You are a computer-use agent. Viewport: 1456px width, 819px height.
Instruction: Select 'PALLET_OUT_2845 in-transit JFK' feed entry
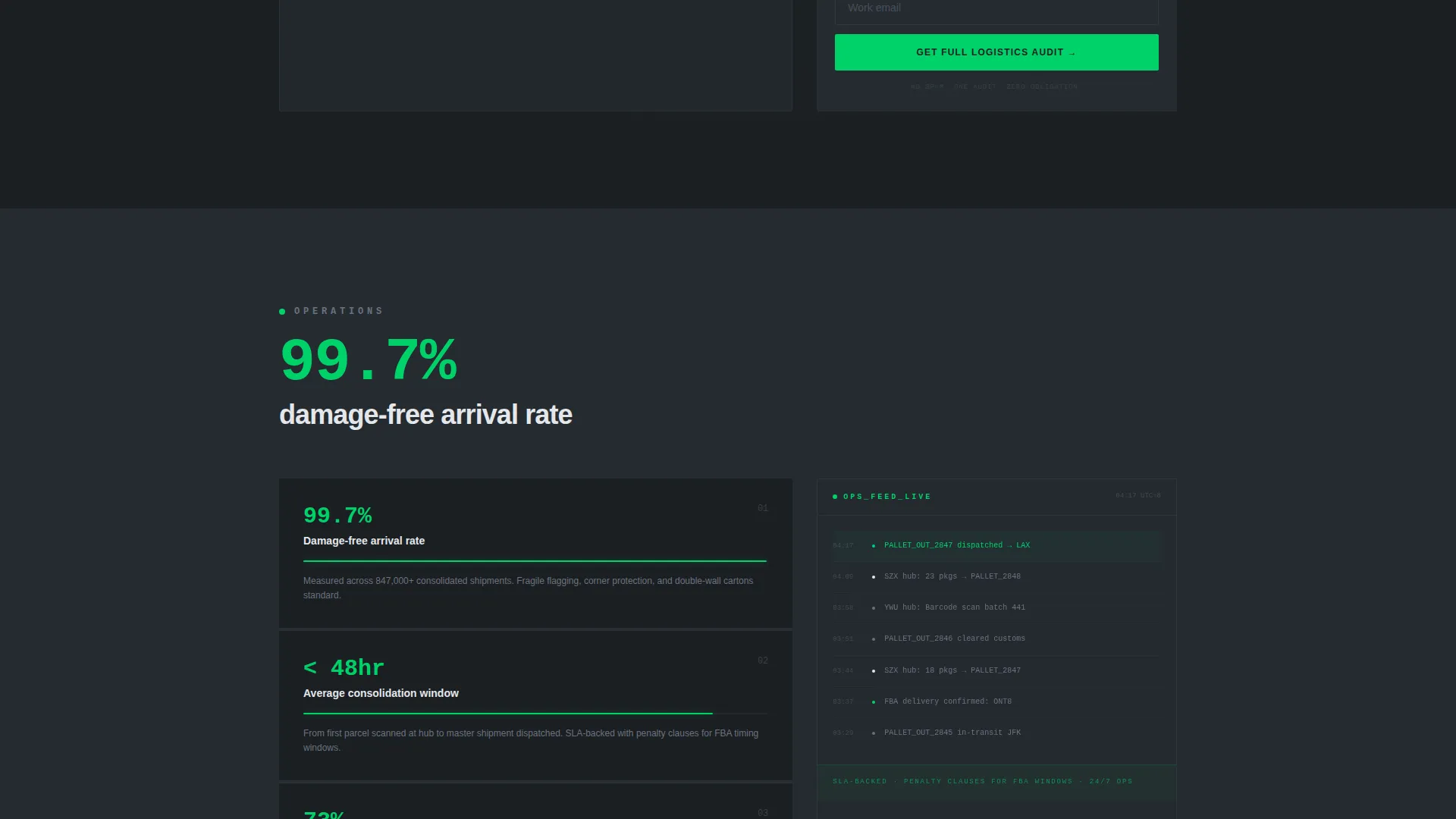point(996,733)
